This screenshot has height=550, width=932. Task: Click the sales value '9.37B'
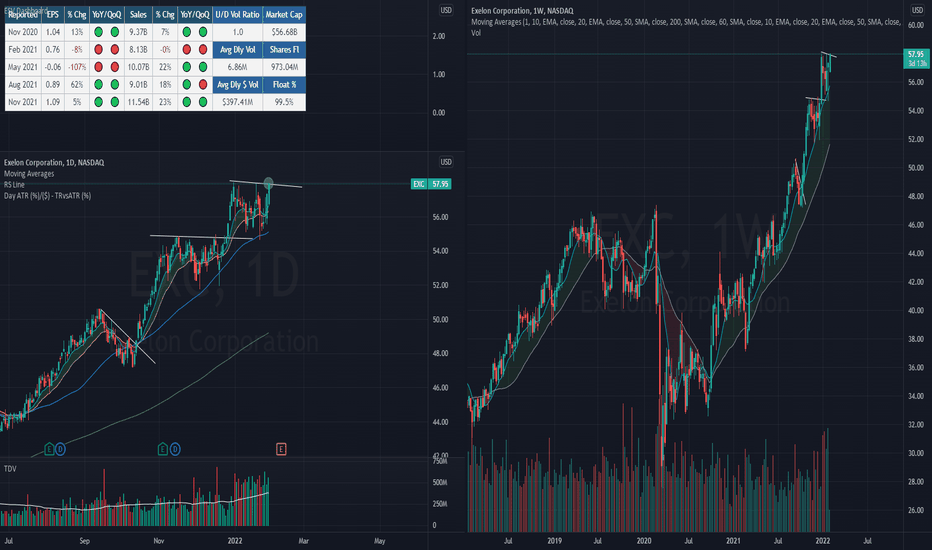[138, 32]
